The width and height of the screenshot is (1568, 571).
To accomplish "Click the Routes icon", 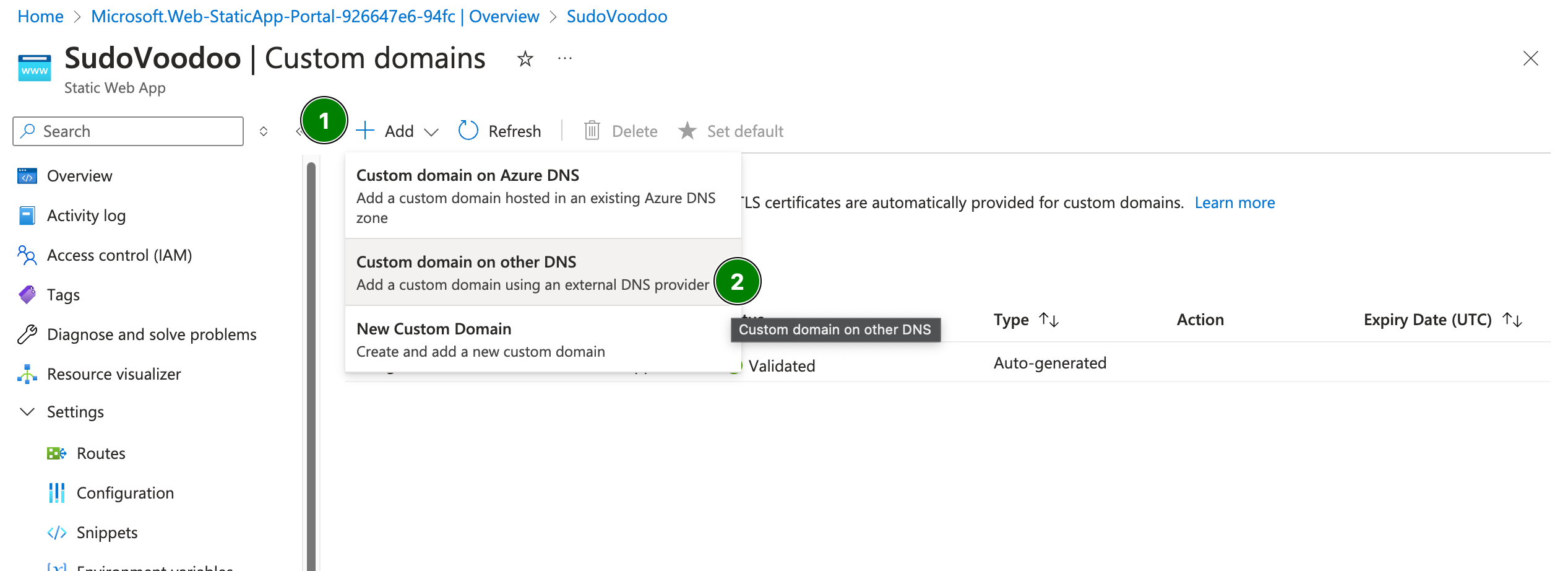I will 57,453.
